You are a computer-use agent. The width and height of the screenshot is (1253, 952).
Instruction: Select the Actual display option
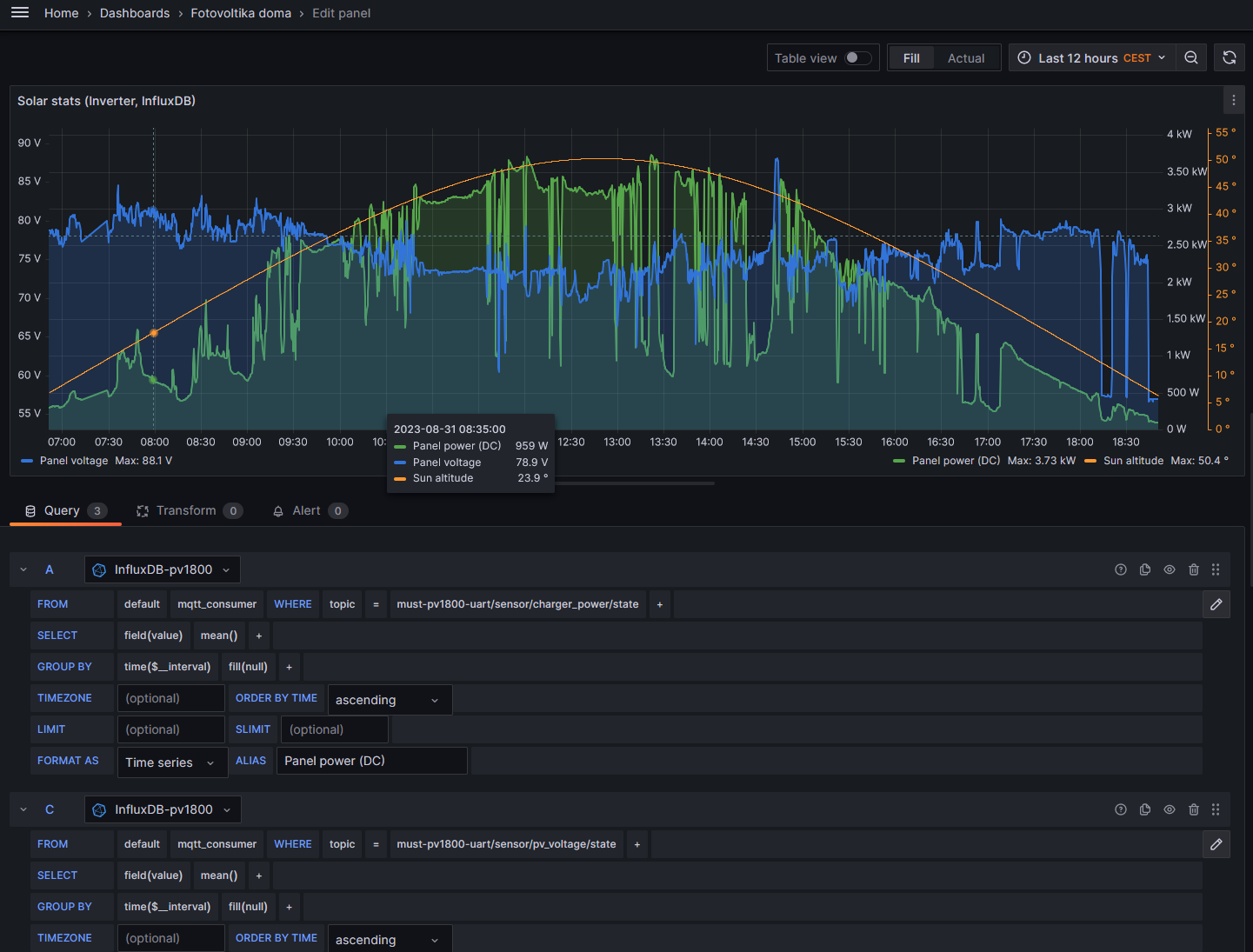965,58
